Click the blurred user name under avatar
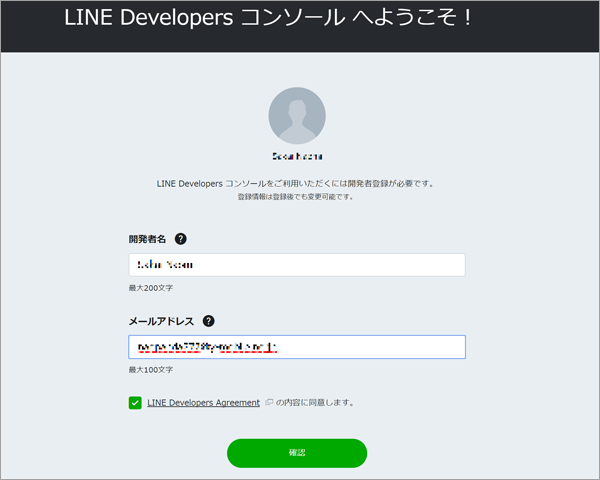 pyautogui.click(x=297, y=156)
